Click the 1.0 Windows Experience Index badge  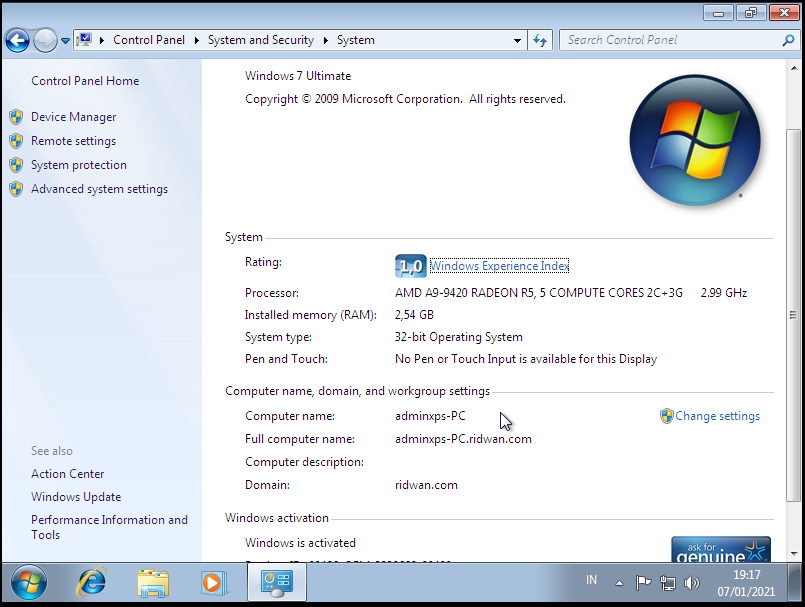pos(410,266)
